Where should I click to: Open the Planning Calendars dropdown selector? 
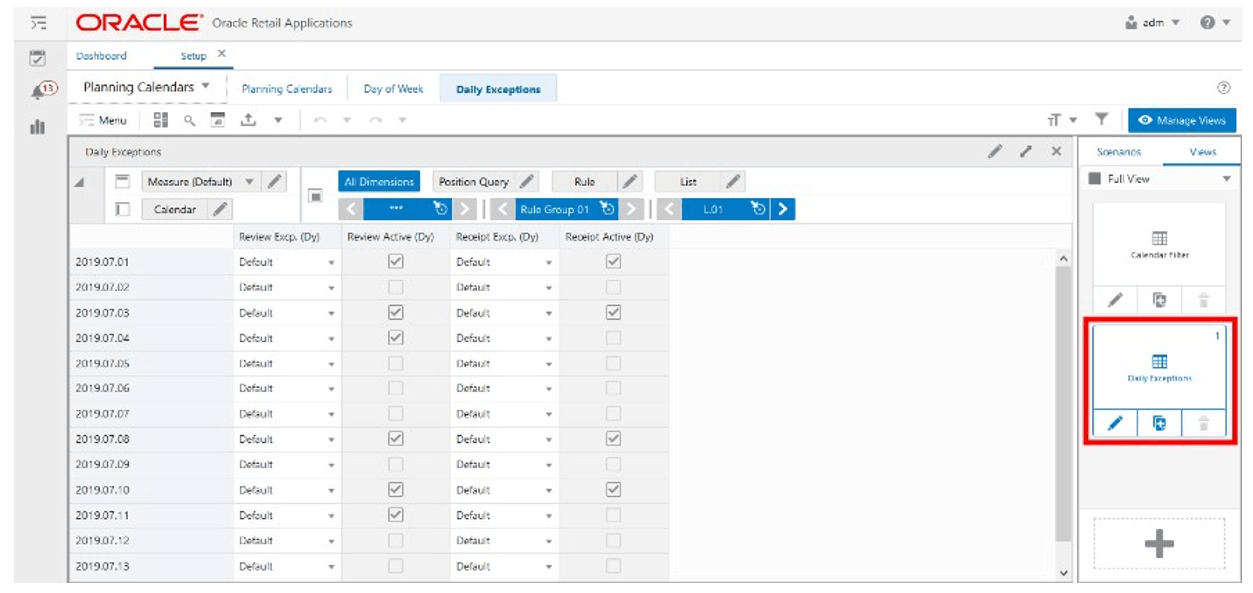click(147, 87)
